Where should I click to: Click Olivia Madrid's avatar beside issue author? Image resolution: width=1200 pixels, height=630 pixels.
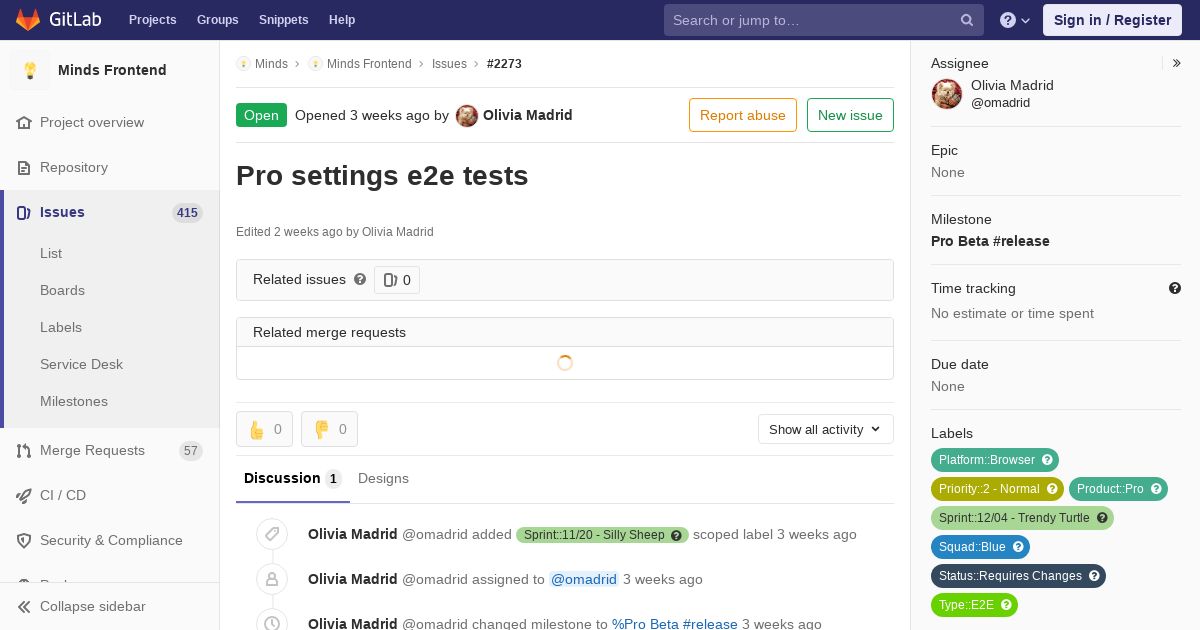tap(467, 116)
